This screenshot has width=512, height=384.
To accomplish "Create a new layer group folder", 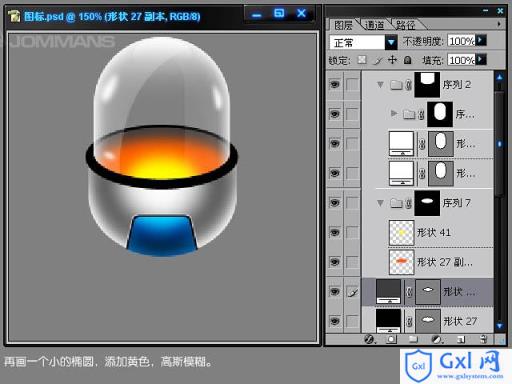I will tap(413, 339).
